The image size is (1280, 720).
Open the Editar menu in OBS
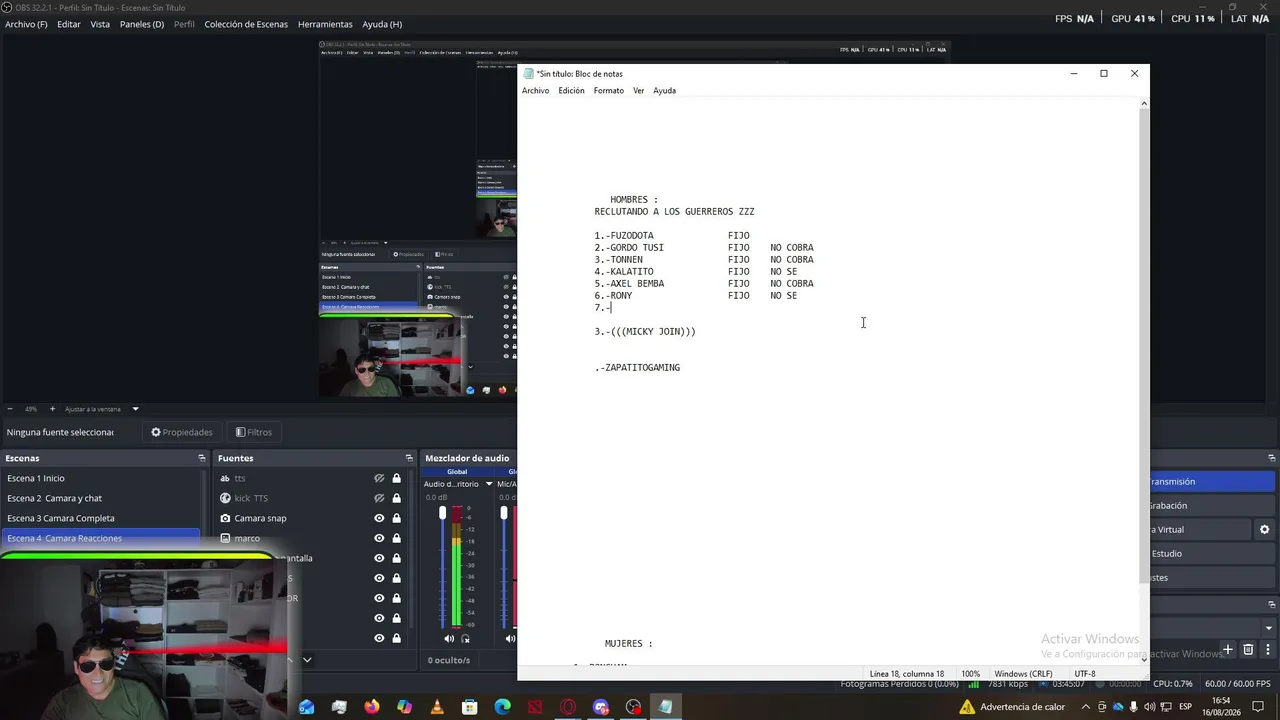(69, 24)
